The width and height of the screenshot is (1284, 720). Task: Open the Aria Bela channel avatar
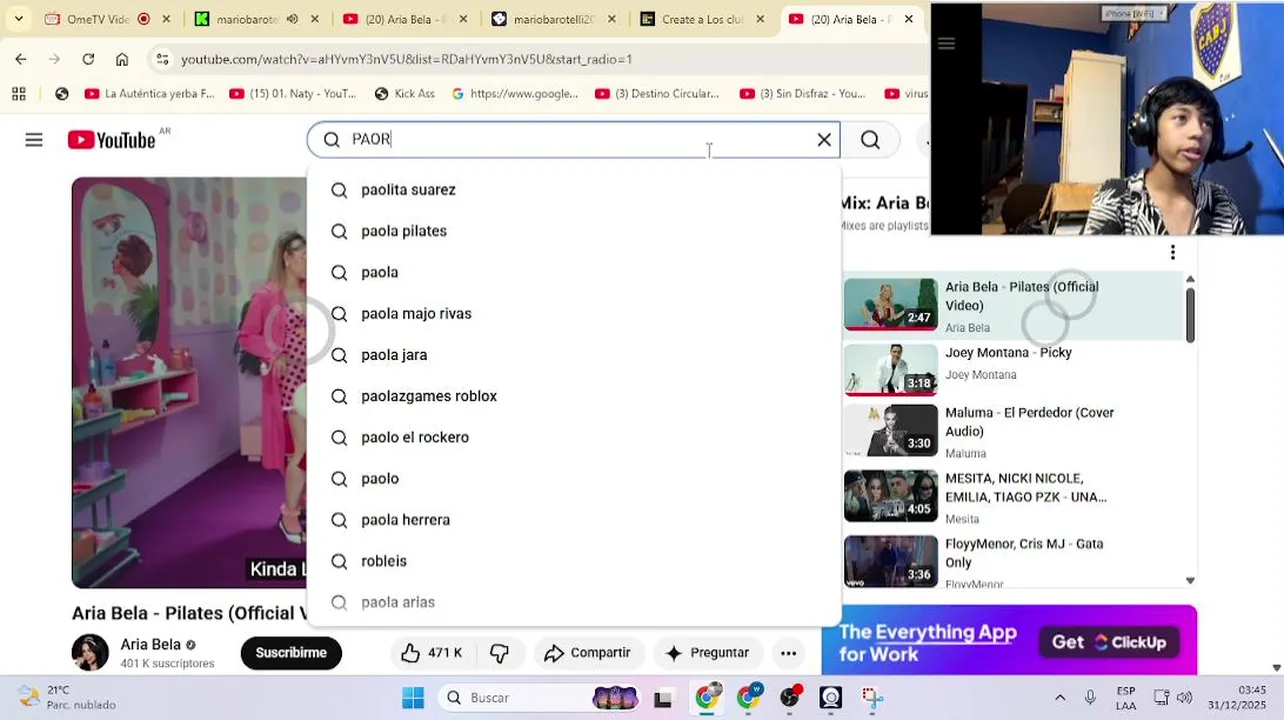tap(90, 653)
